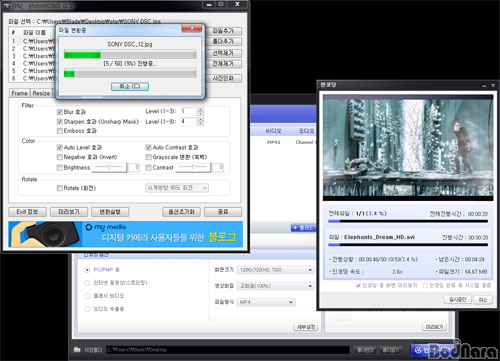500x361 pixels.
Task: Cancel the conversion with the 취소 (C) button
Action: coord(130,86)
